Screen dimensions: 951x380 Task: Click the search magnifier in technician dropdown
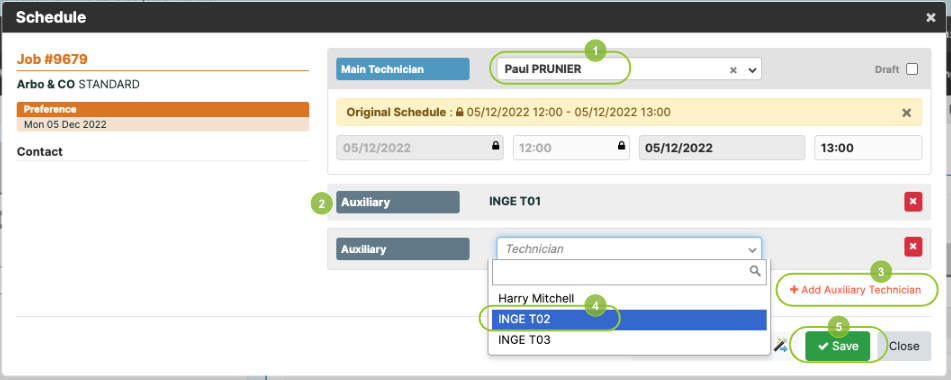click(755, 272)
